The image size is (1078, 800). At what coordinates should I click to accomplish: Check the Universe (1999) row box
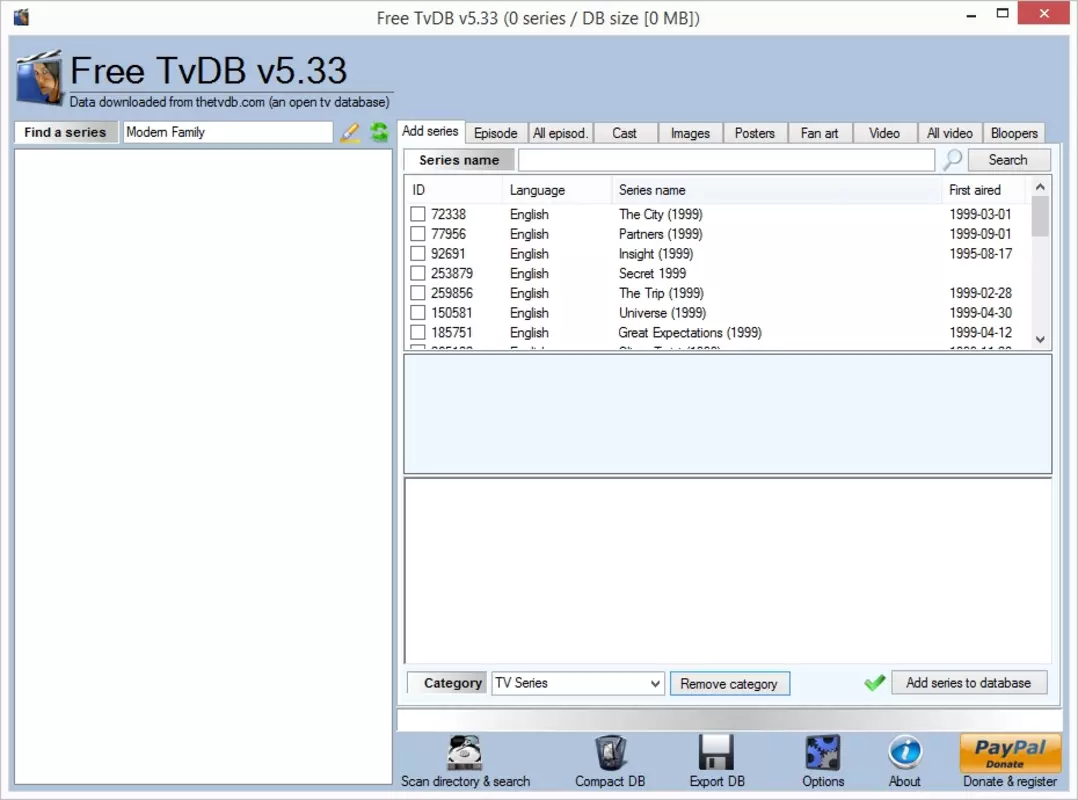point(417,313)
